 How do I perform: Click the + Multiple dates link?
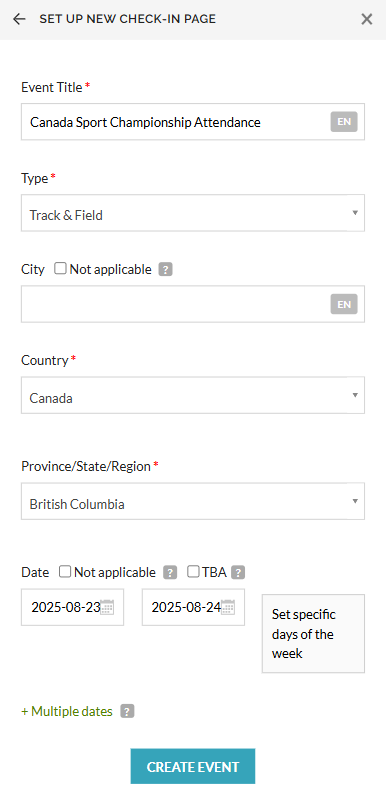point(67,712)
